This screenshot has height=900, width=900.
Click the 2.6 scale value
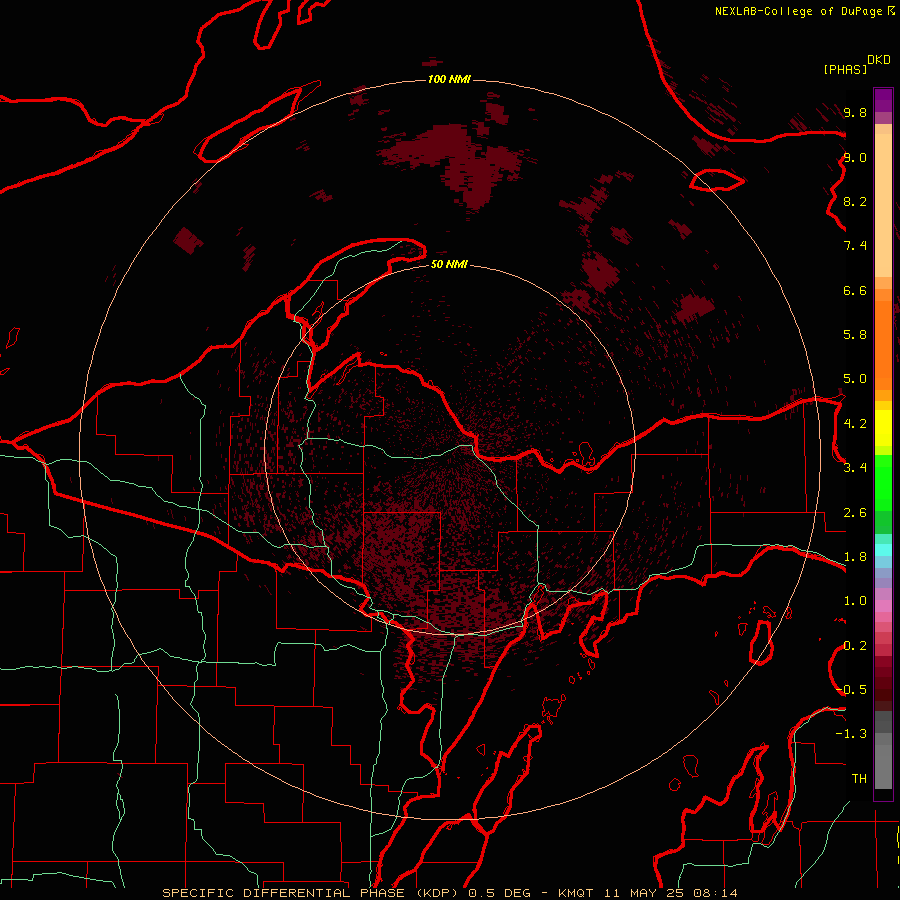(855, 513)
